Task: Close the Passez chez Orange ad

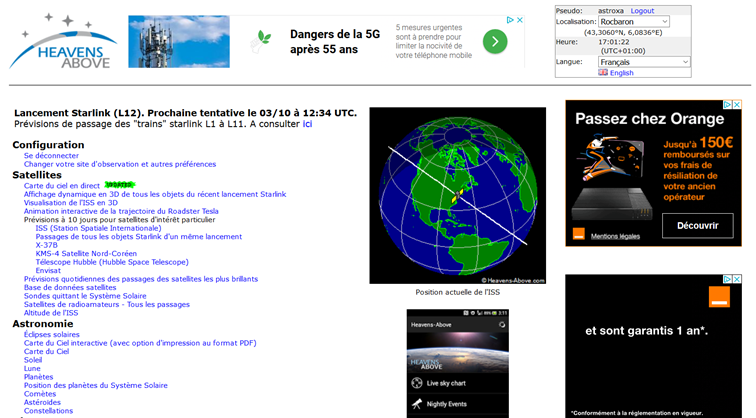Action: pos(737,104)
